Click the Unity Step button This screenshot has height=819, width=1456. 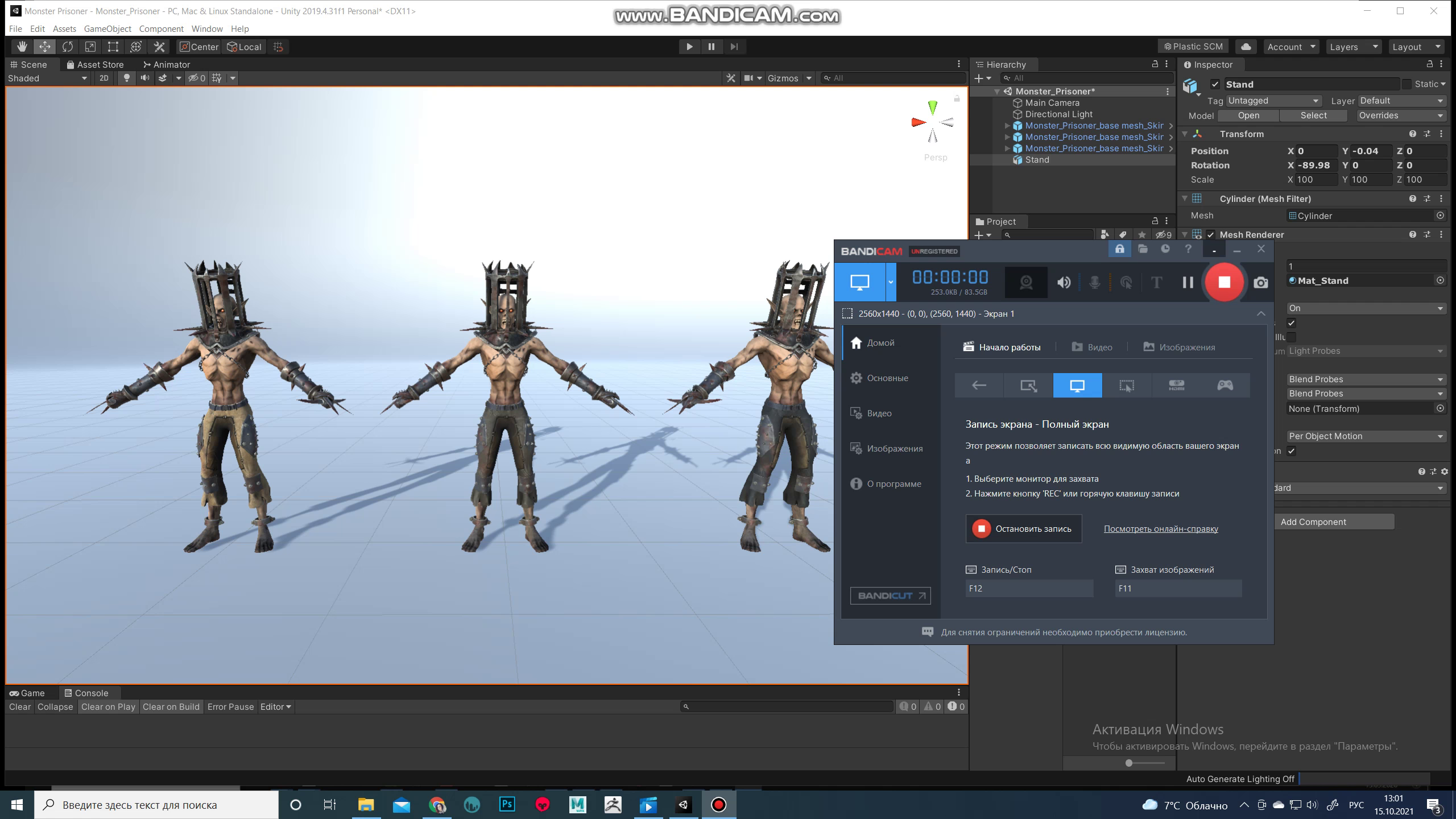(734, 47)
